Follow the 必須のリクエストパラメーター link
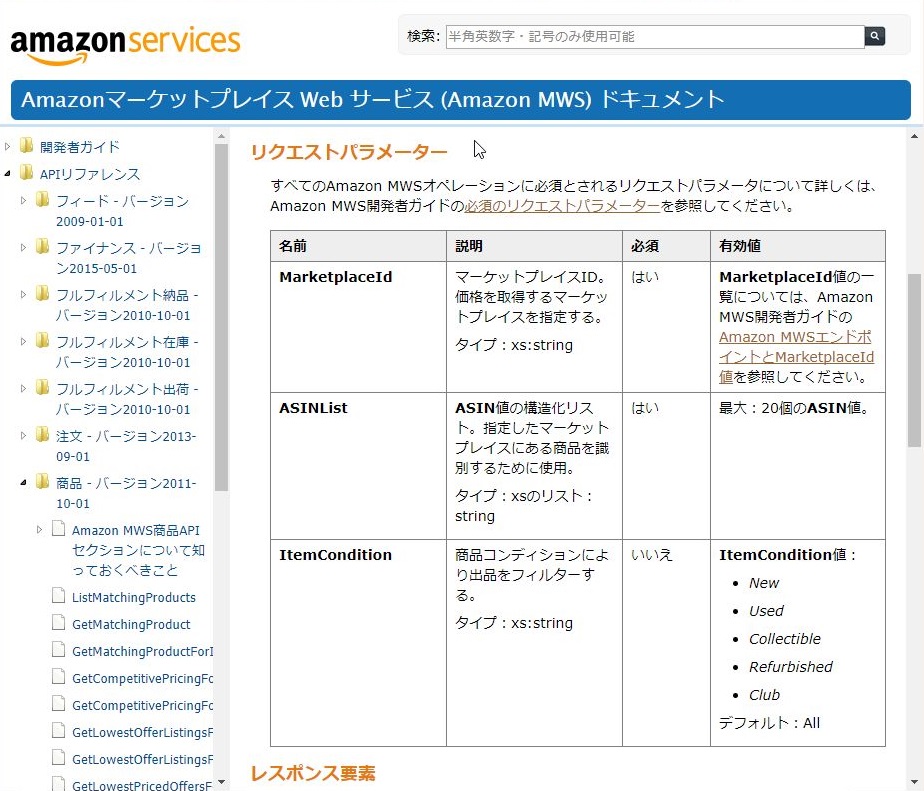 click(x=562, y=206)
